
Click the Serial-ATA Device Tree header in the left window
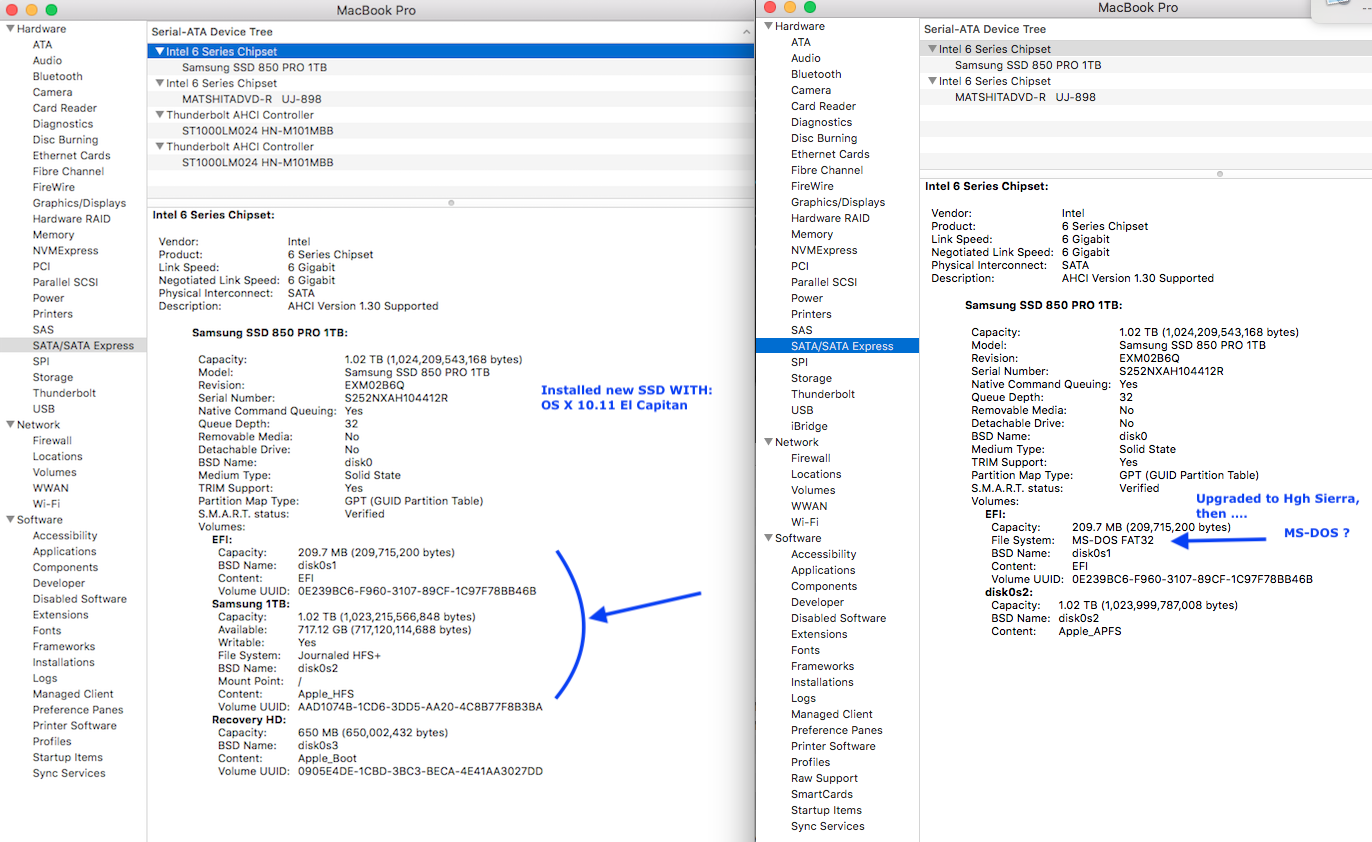[211, 32]
